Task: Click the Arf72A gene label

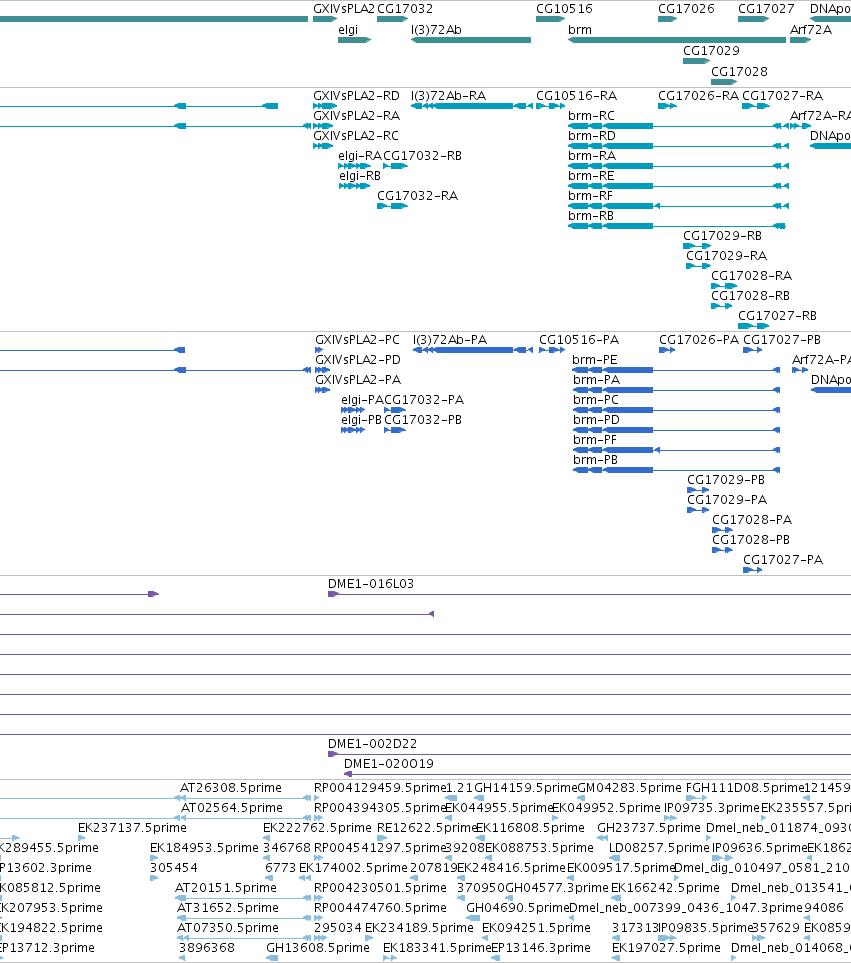Action: coord(810,30)
